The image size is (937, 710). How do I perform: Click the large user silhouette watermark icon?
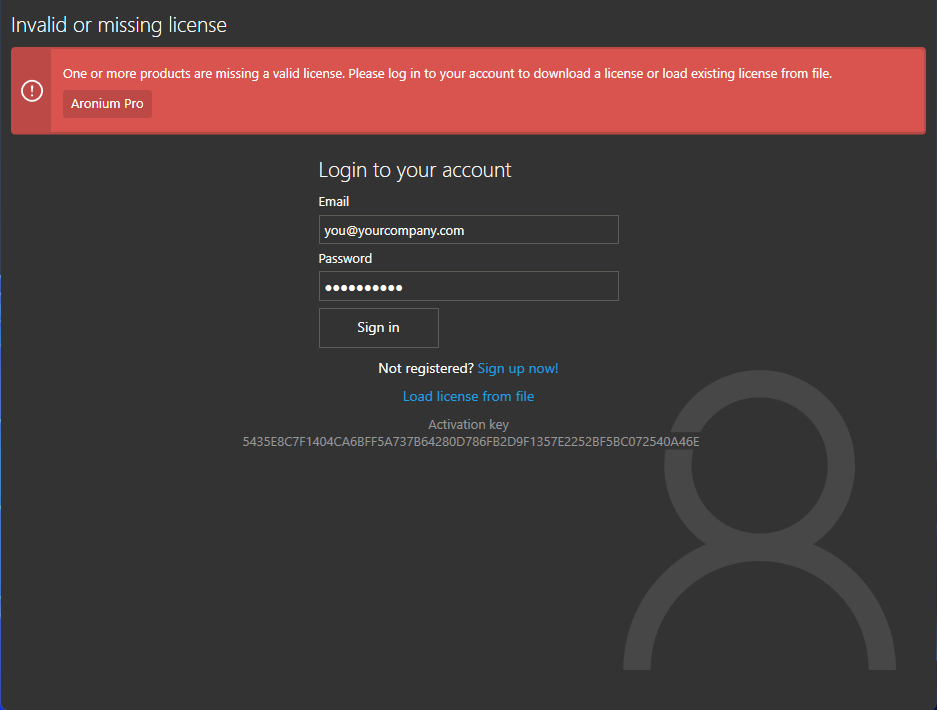[760, 540]
